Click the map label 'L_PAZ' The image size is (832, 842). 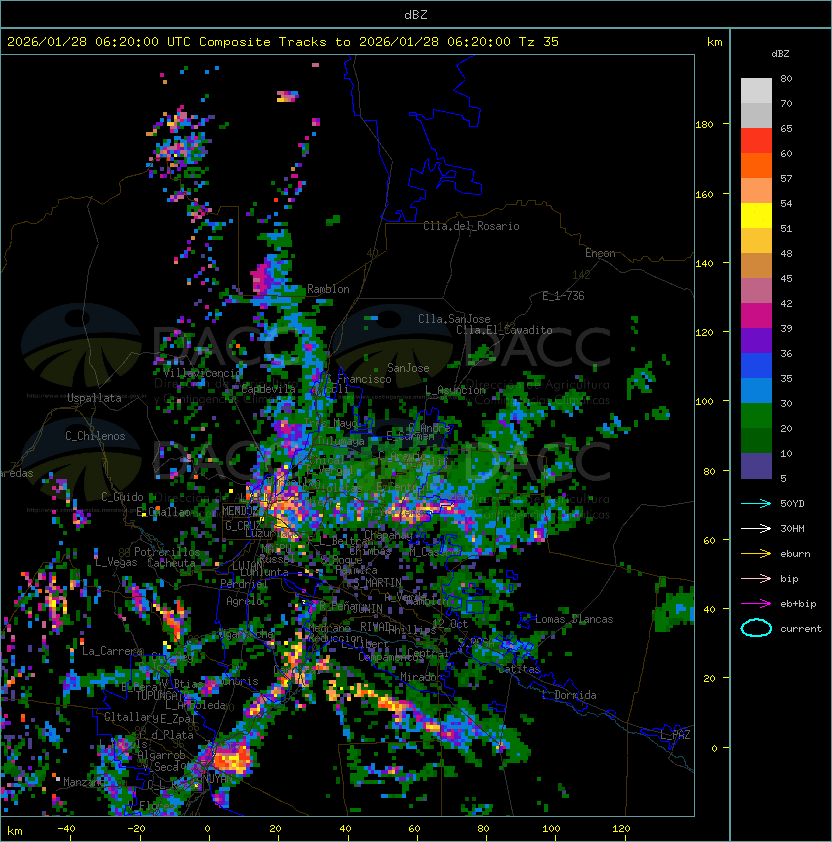pyautogui.click(x=675, y=735)
